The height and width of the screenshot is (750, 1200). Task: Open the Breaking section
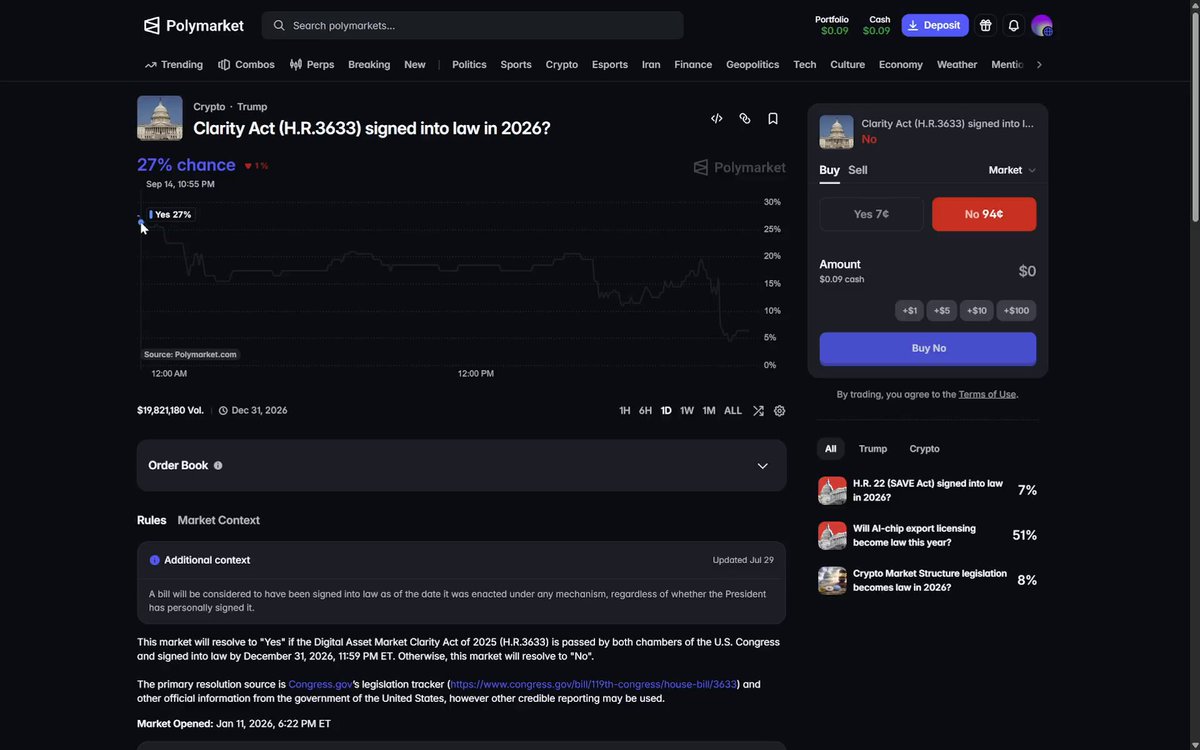(369, 65)
